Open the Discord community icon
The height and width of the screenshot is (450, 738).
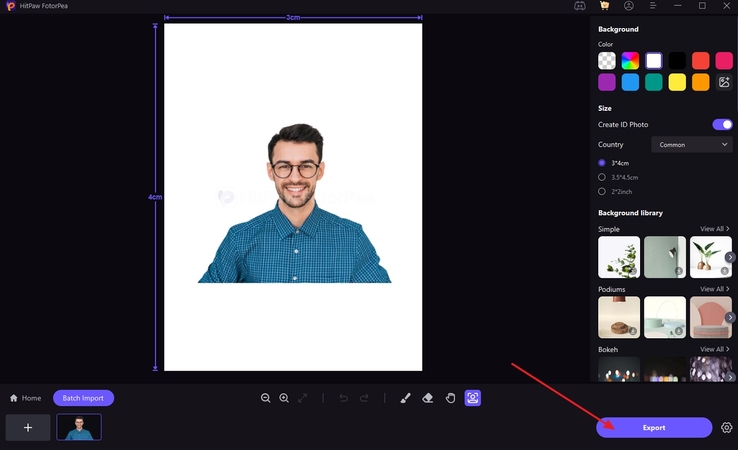[579, 6]
